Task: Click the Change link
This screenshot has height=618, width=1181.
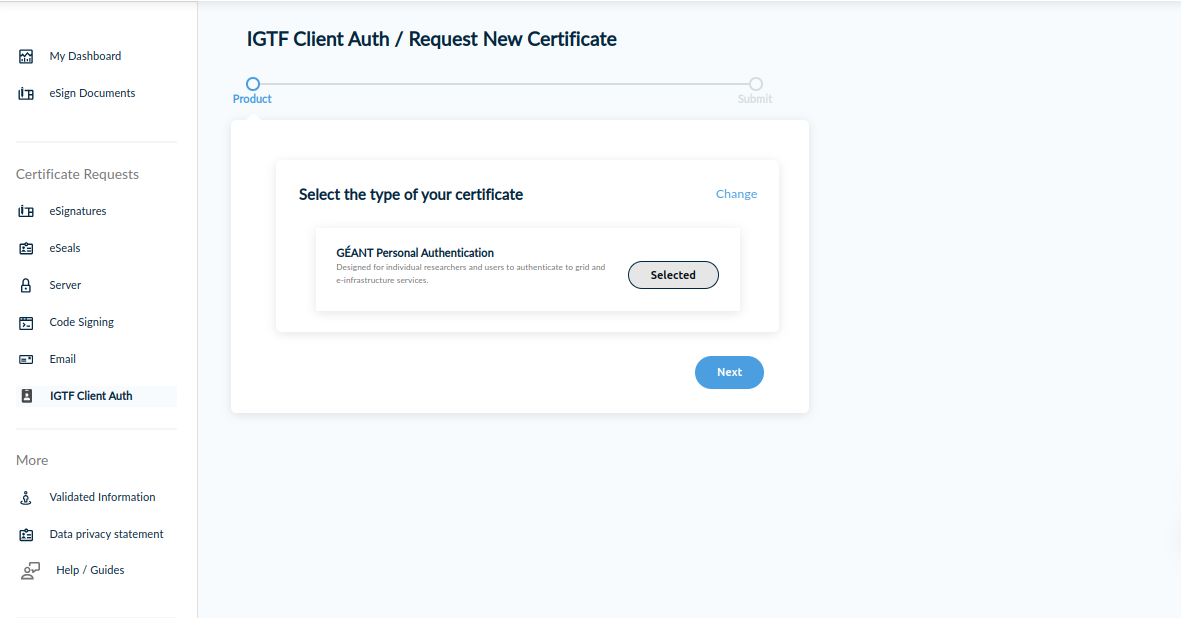Action: pyautogui.click(x=736, y=194)
